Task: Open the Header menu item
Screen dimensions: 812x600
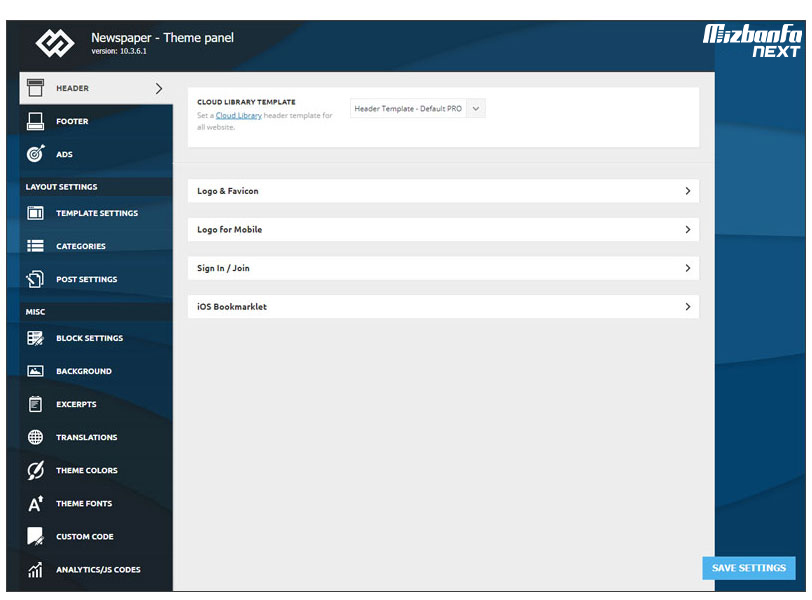Action: tap(96, 88)
